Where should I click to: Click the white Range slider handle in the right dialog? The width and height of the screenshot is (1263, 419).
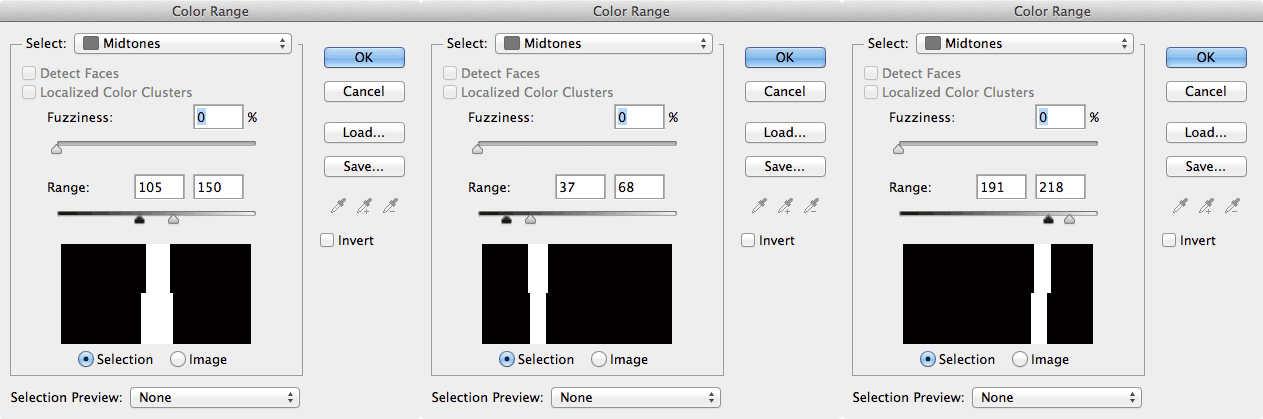pyautogui.click(x=1069, y=220)
